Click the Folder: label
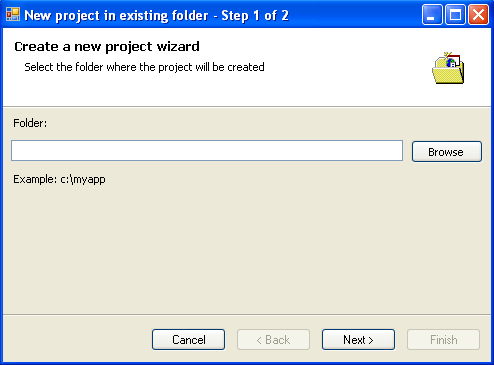Screen dimensions: 494x365 tap(30, 123)
